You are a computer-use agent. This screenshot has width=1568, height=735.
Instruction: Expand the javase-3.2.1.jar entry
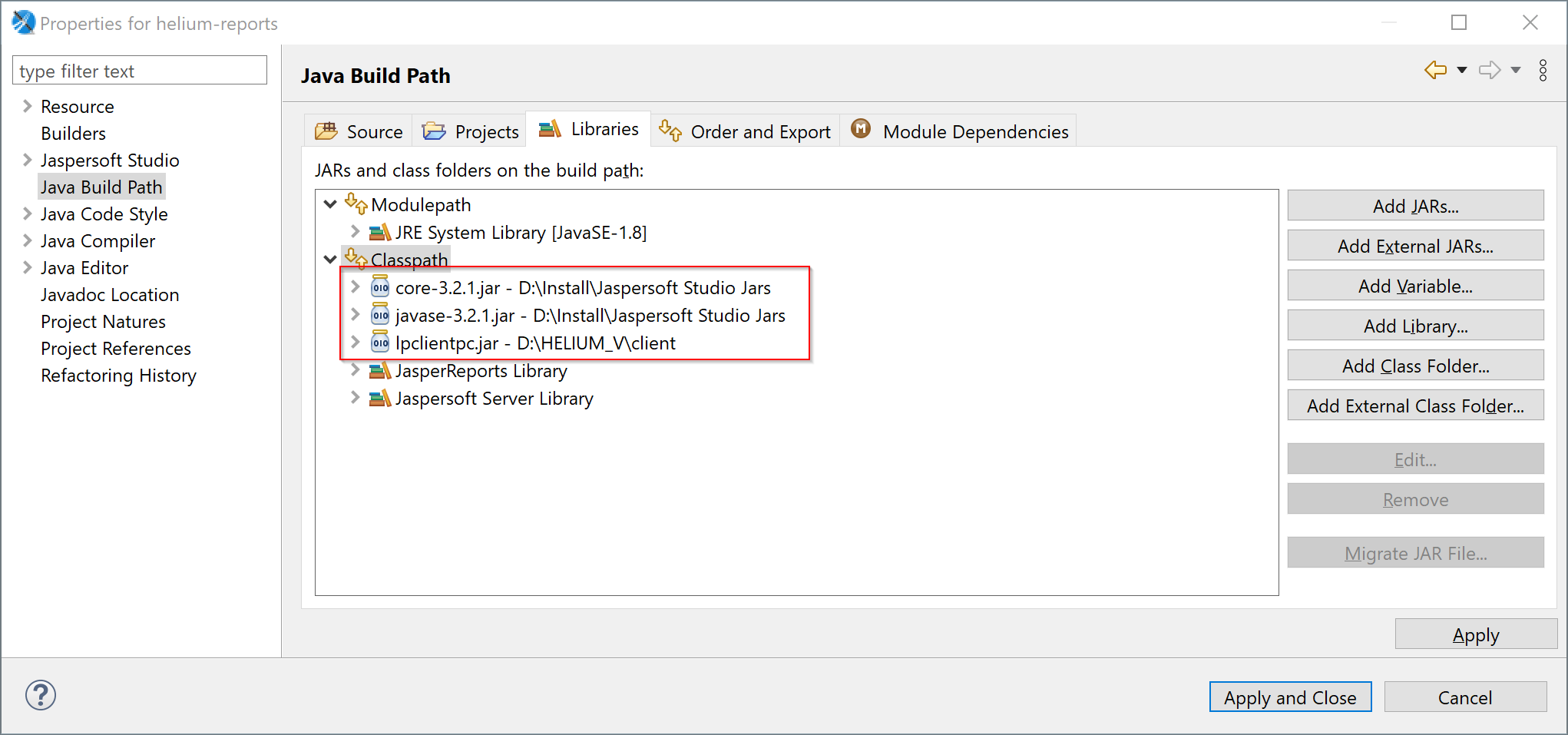[355, 315]
